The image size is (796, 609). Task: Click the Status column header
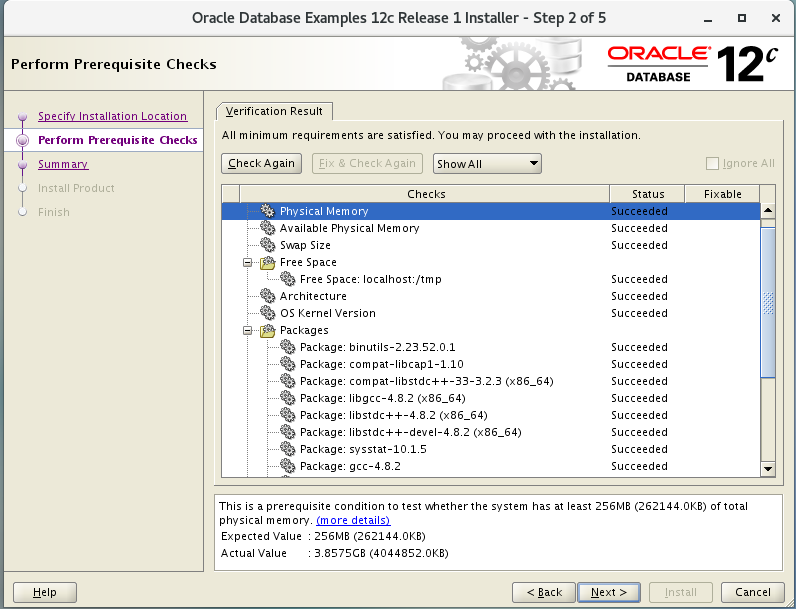[648, 194]
